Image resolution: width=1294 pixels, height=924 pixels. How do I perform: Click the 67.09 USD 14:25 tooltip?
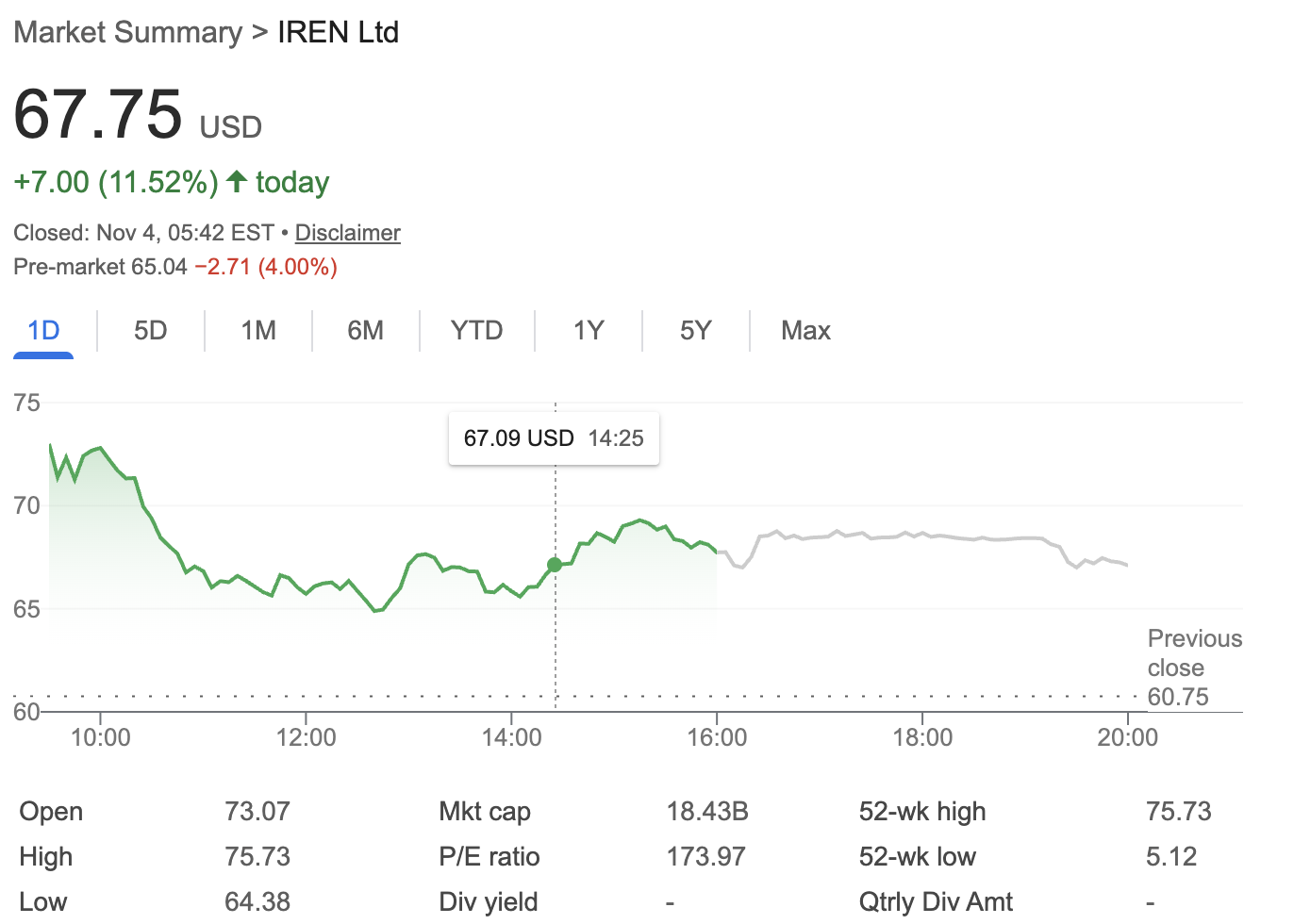pyautogui.click(x=555, y=438)
